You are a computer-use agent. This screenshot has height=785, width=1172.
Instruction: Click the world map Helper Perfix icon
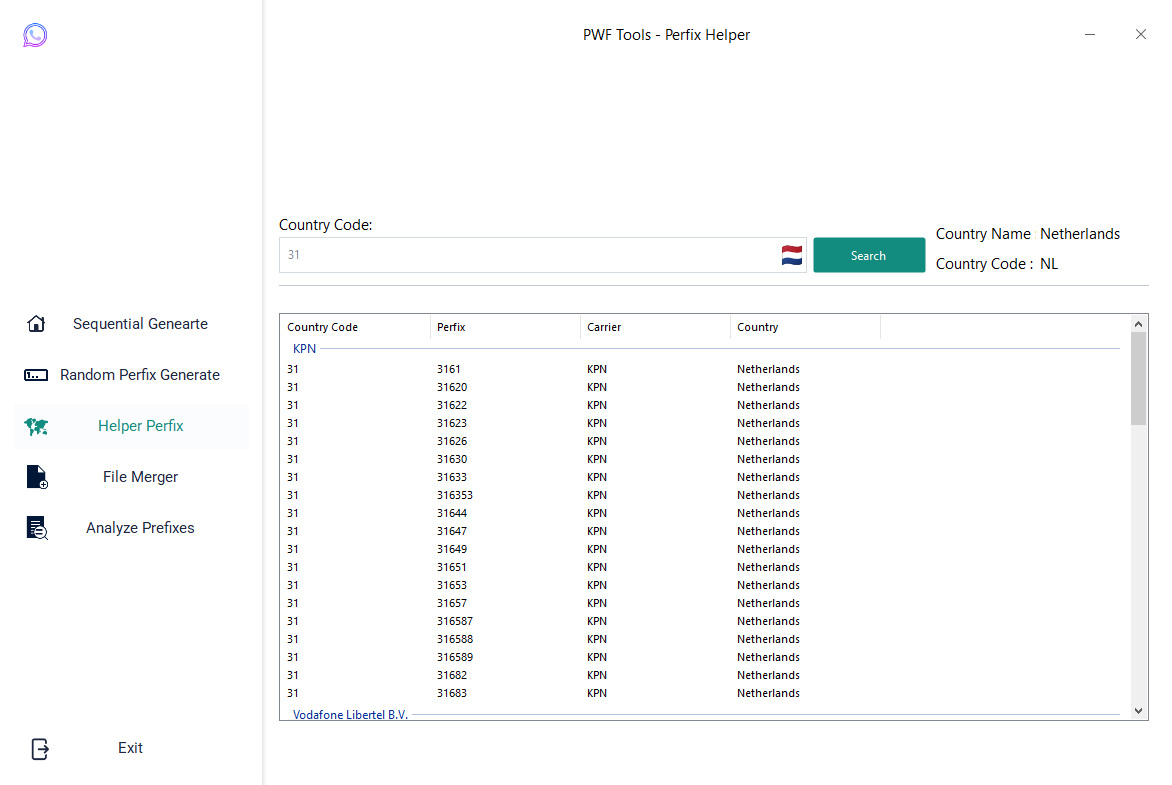coord(36,426)
